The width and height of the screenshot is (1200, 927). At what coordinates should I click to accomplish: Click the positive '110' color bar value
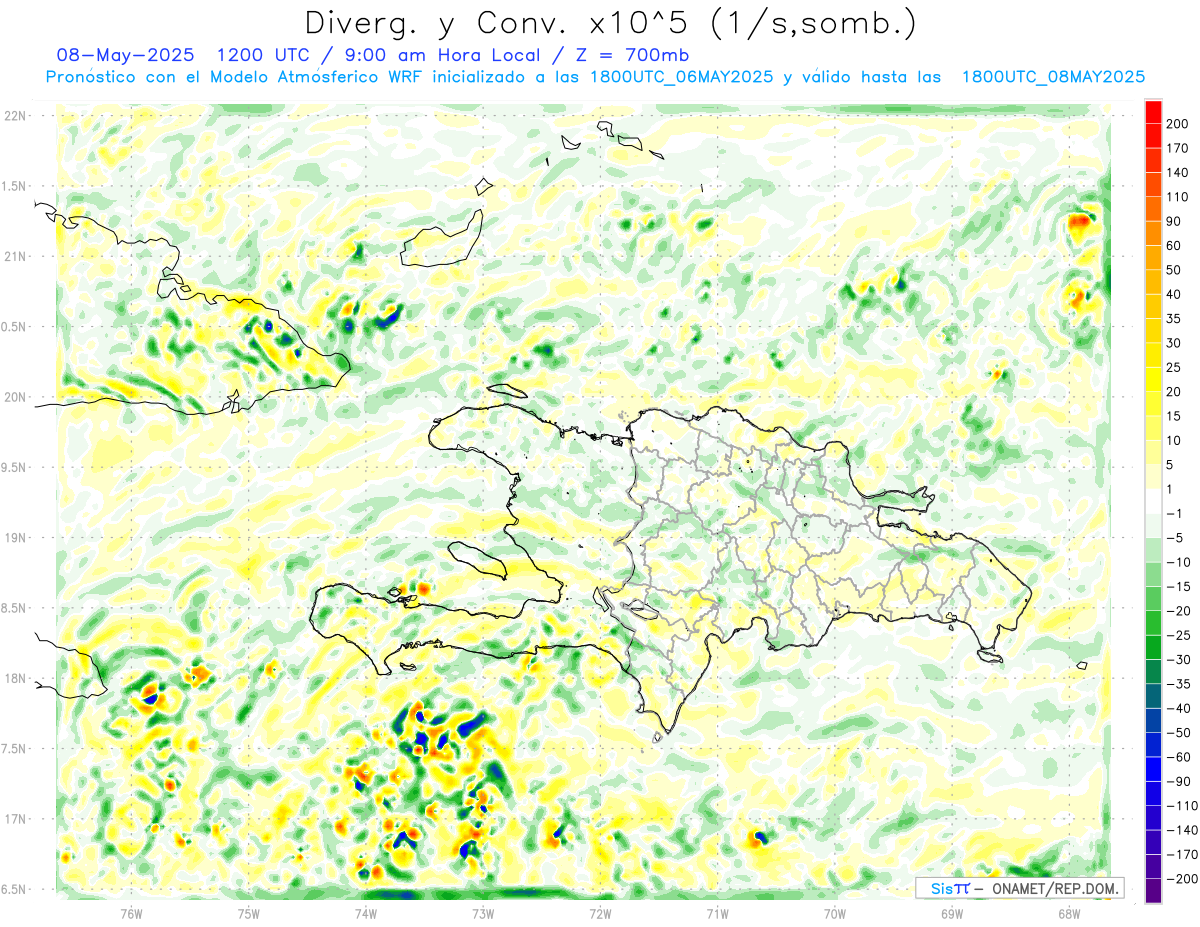(1177, 197)
